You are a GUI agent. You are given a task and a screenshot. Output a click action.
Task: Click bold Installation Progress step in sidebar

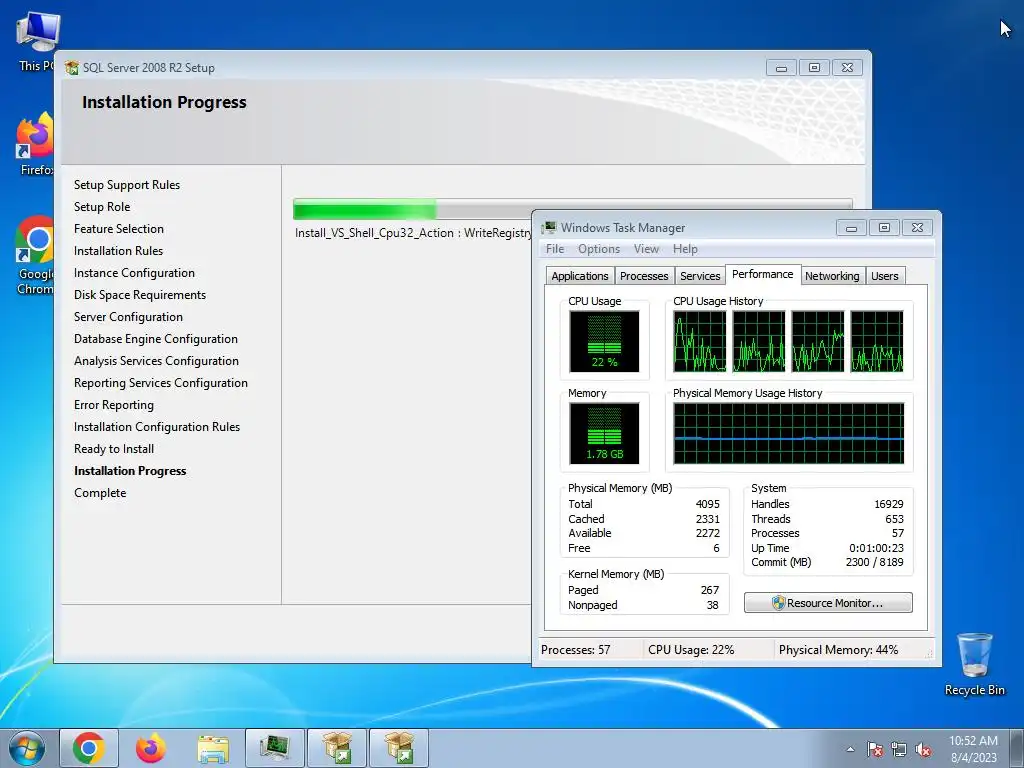tap(130, 471)
